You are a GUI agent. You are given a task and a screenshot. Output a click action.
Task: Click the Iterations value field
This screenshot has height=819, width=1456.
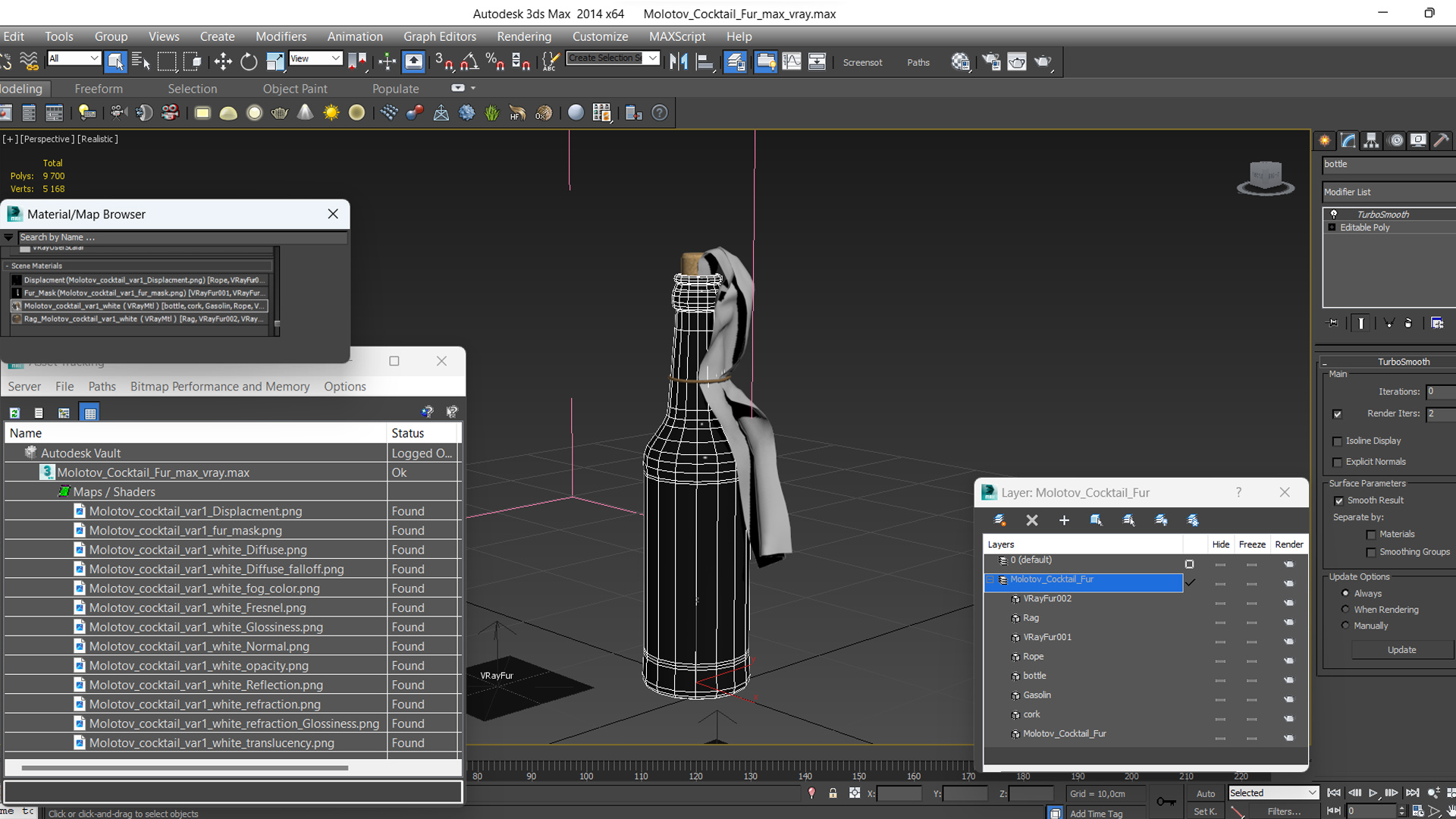coord(1440,392)
